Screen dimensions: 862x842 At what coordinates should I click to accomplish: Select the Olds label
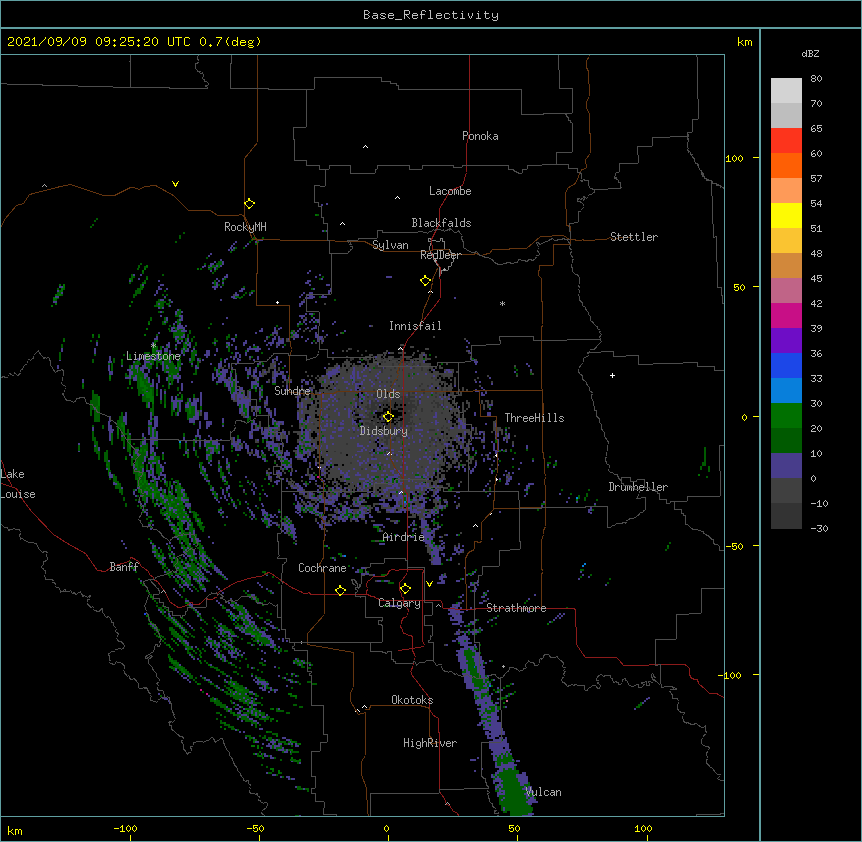point(388,394)
